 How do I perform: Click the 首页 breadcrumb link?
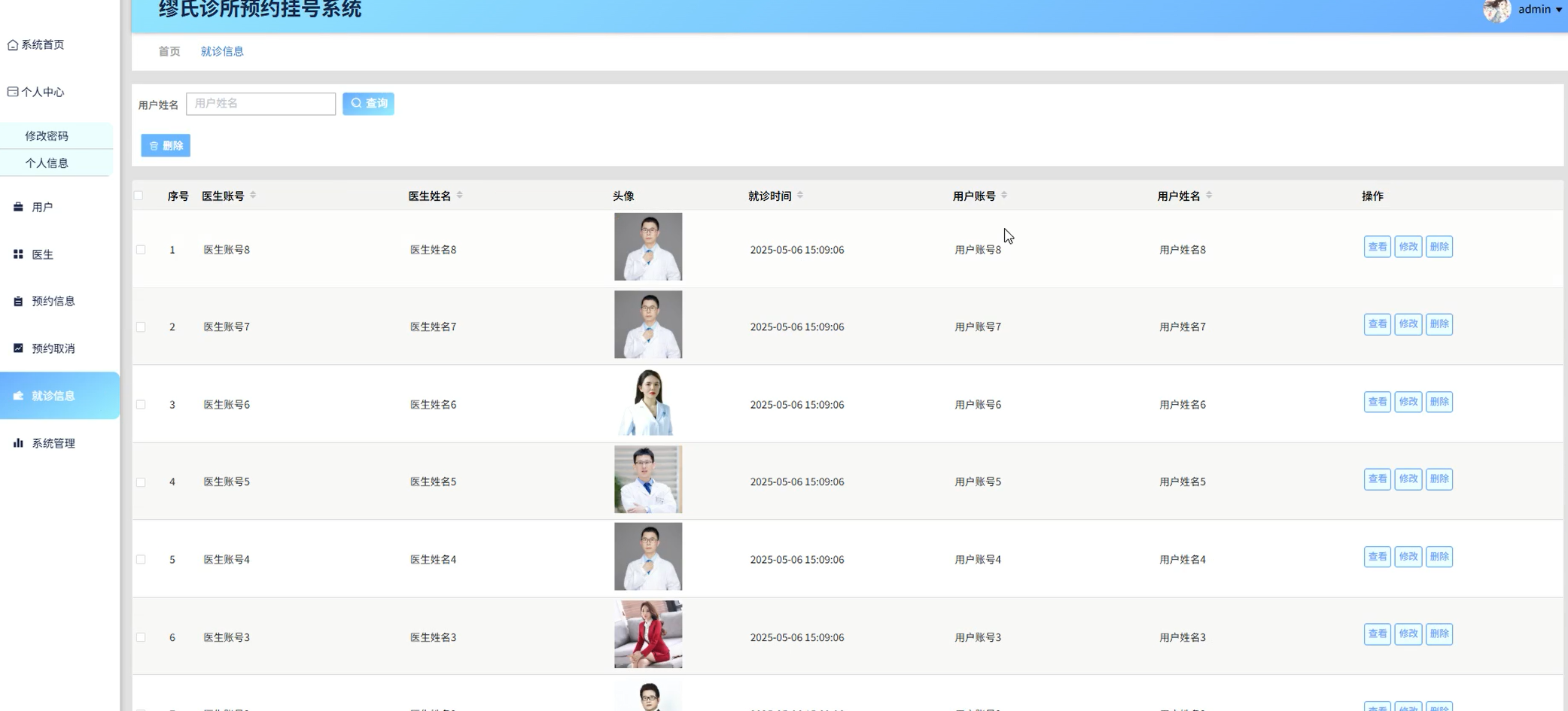click(169, 51)
